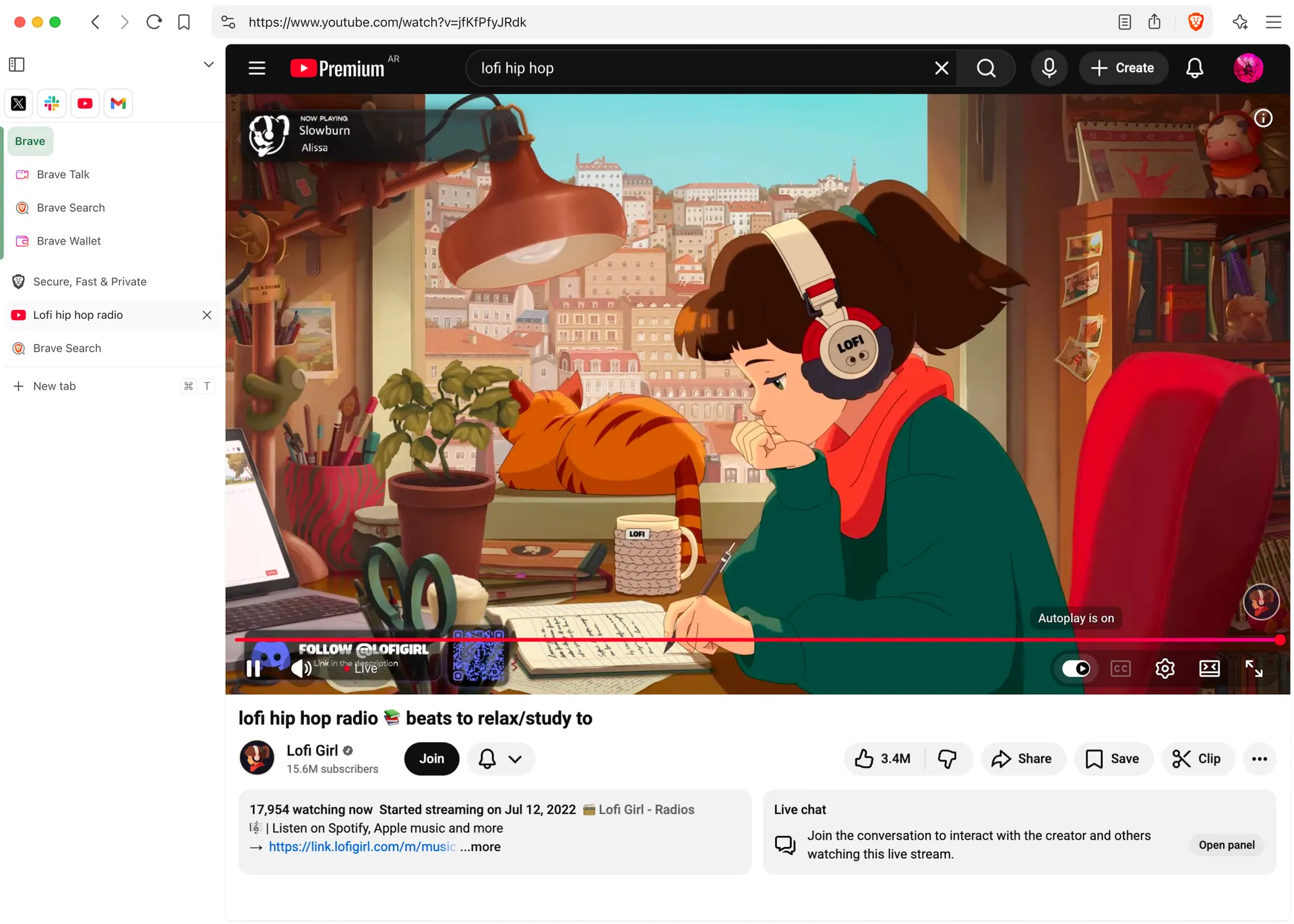Expand description with ...more
Screen dimensions: 1294x924
[x=481, y=846]
